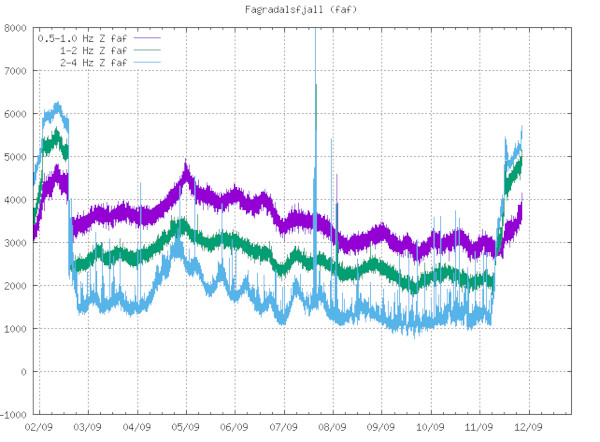Click the purple legend line sample
This screenshot has height=442, width=600.
146,38
